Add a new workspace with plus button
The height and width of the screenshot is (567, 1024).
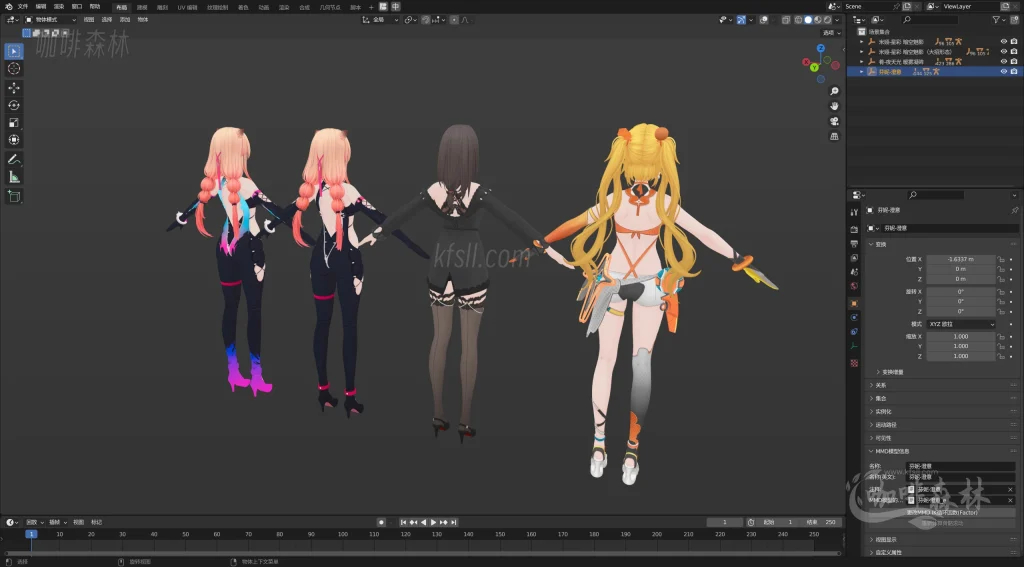372,7
